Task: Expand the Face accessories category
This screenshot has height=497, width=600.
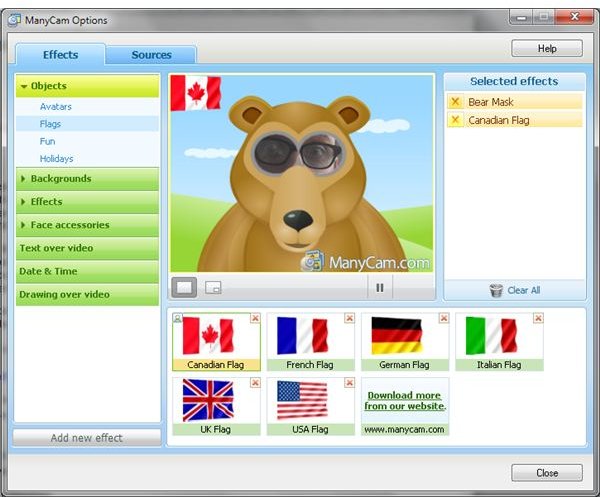Action: pos(87,225)
